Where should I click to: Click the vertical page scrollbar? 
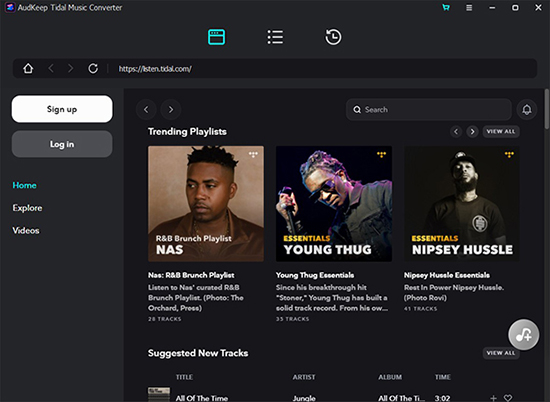click(x=546, y=109)
